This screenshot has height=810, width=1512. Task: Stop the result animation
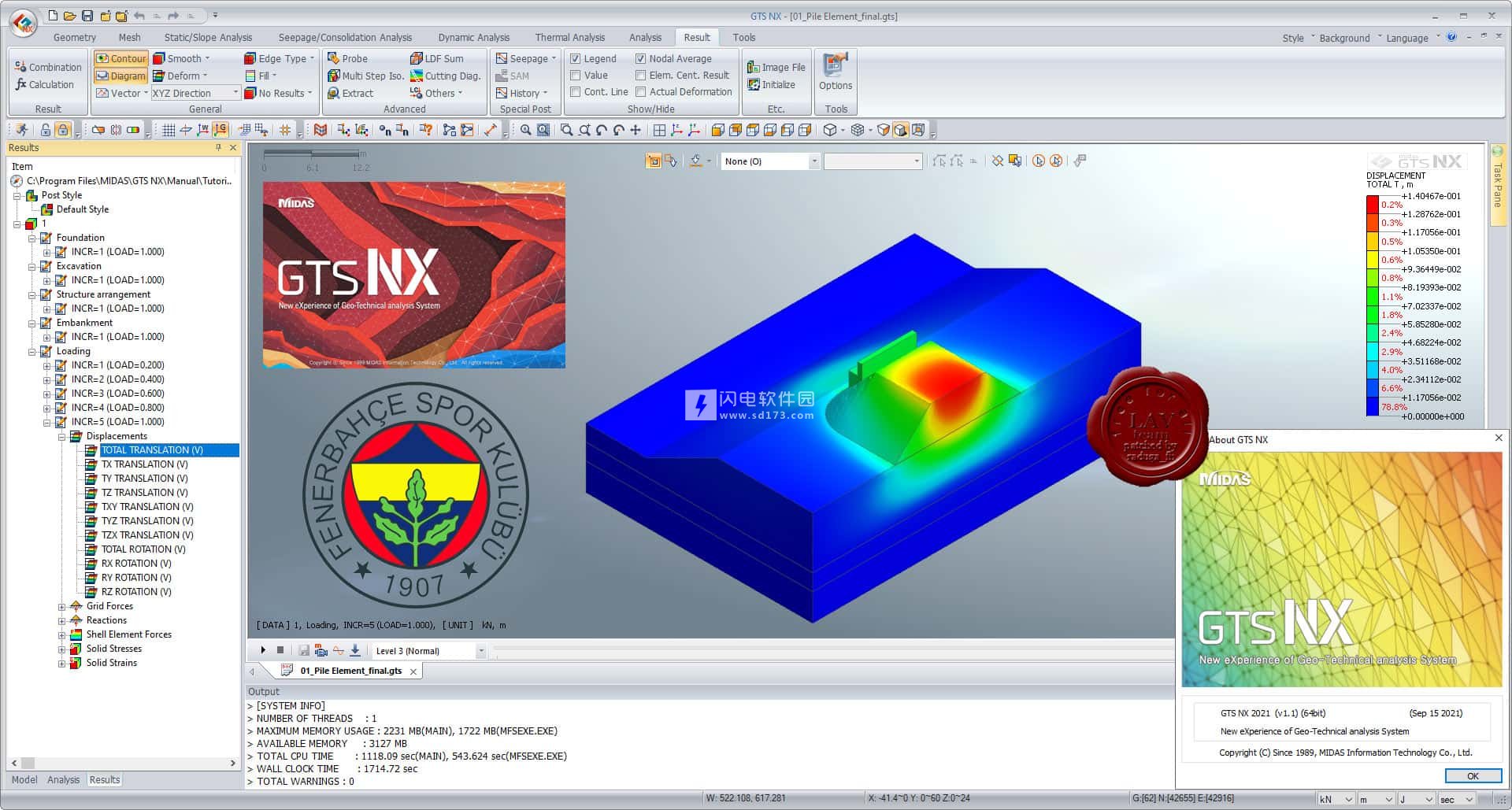point(280,650)
